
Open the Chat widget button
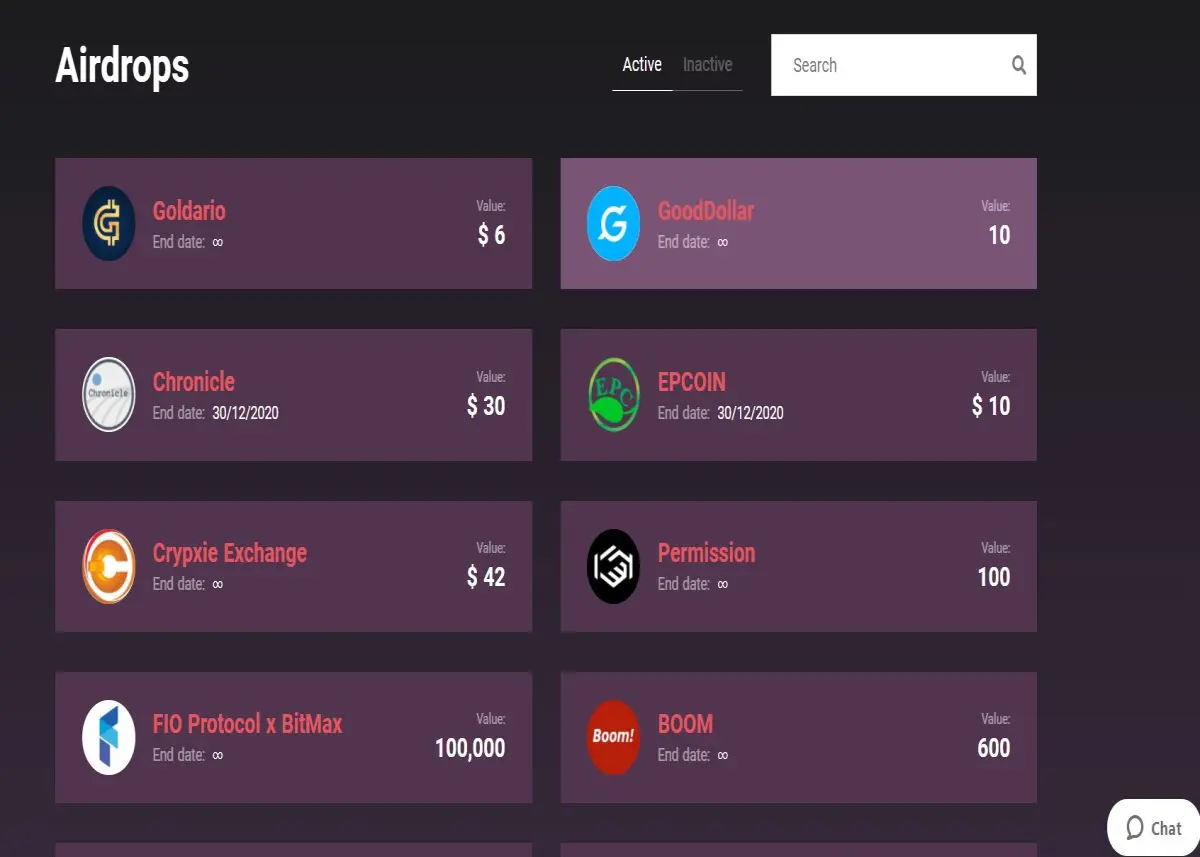click(1154, 828)
